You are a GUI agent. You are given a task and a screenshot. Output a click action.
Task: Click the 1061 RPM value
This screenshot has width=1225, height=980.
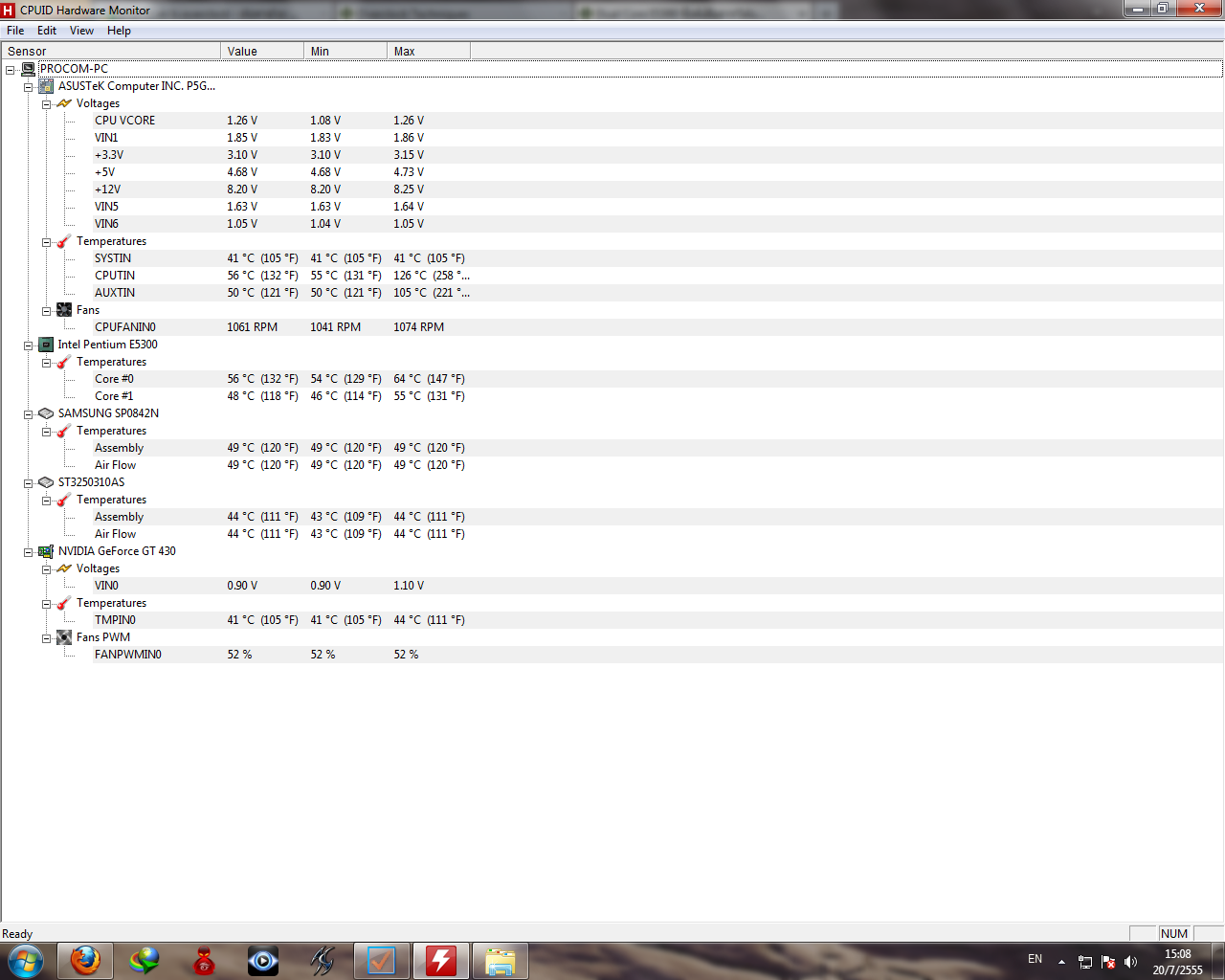[x=252, y=327]
